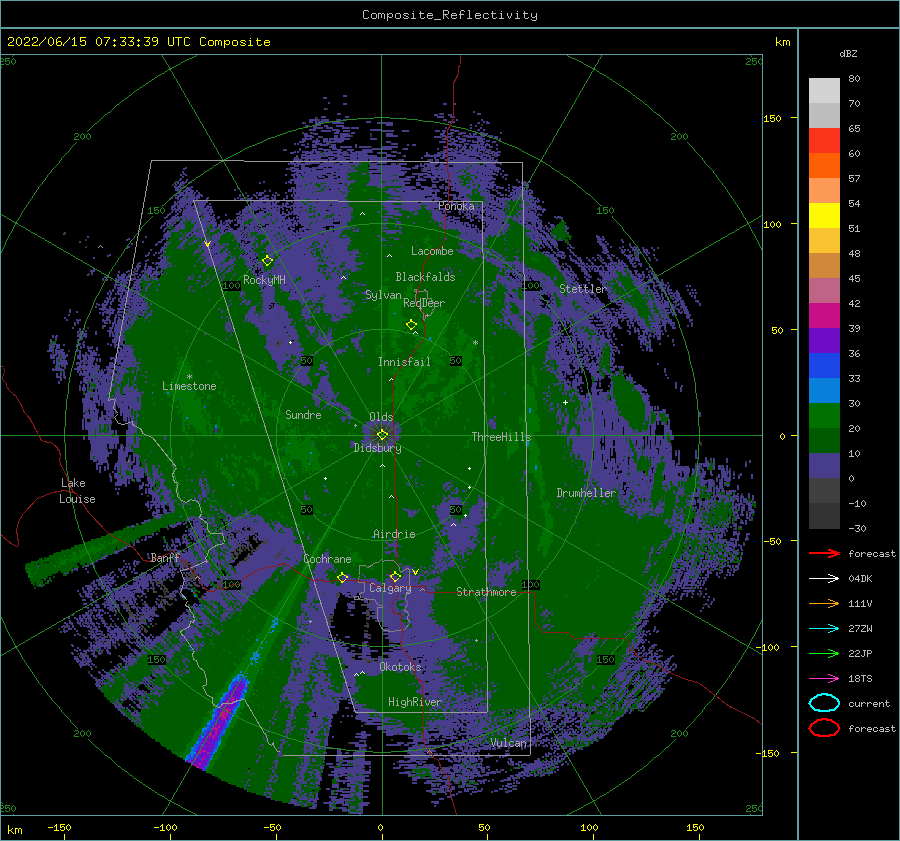Click the Lake Louise label
This screenshot has width=900, height=841.
(x=78, y=491)
